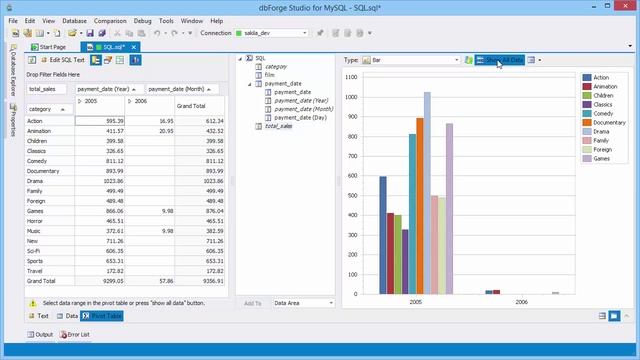Screen dimensions: 640x360
Task: Open the Data Area dropdown
Action: (x=331, y=303)
